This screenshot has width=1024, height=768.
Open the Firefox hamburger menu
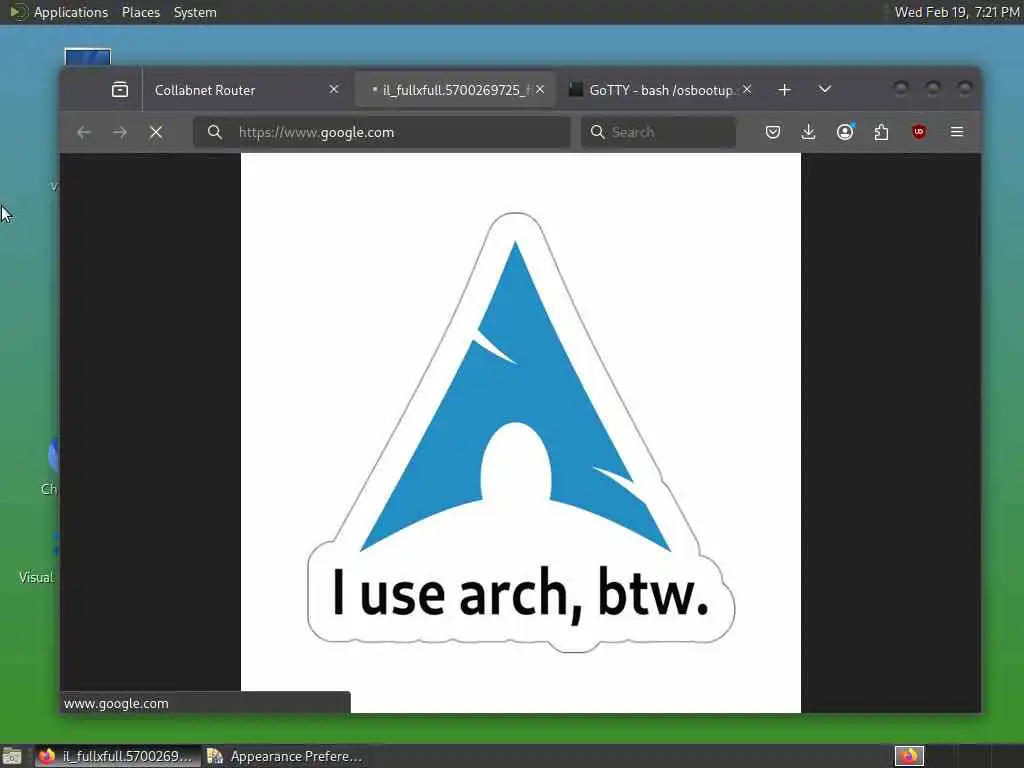click(957, 133)
